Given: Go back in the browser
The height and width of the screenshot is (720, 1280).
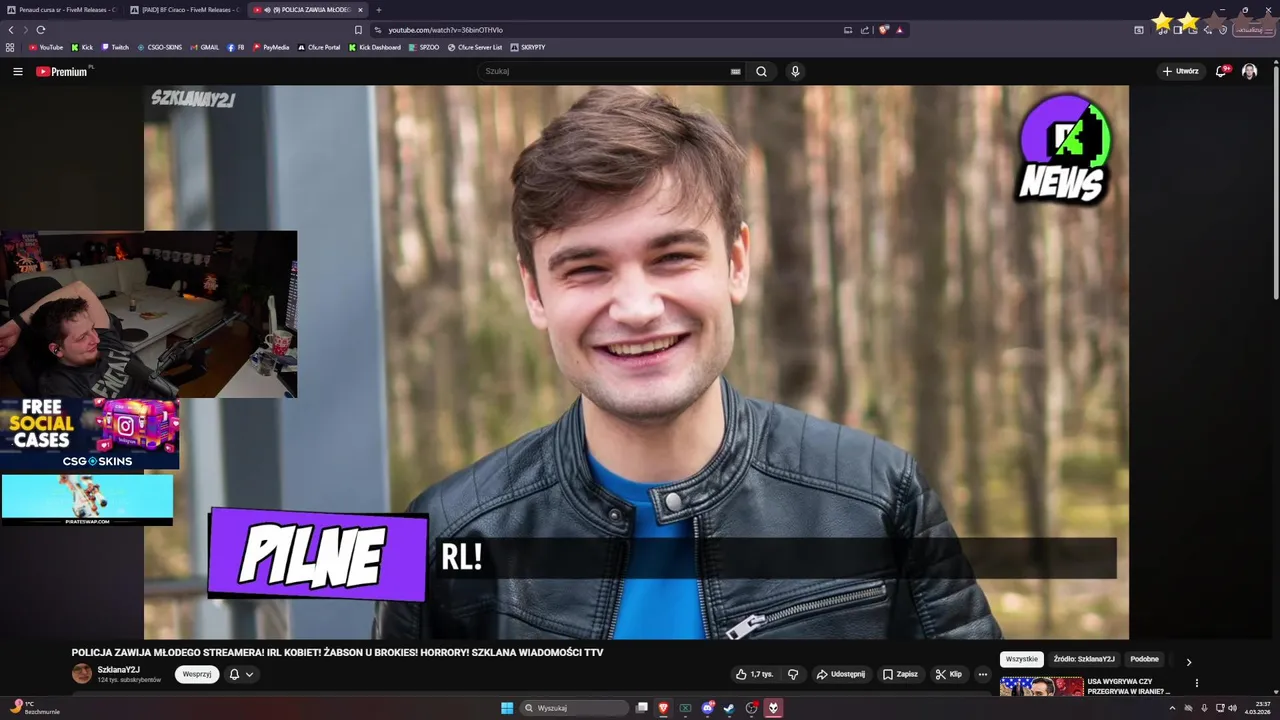Looking at the screenshot, I should click(12, 30).
